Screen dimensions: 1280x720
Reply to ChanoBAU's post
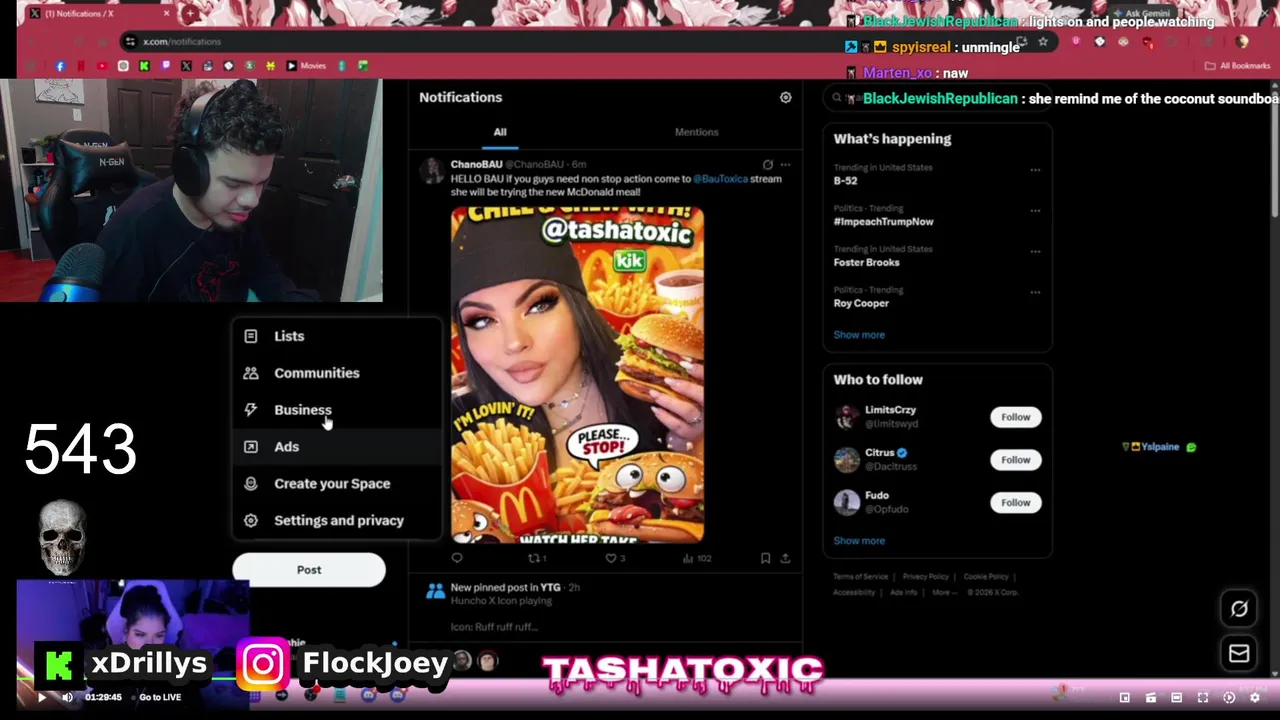pyautogui.click(x=457, y=558)
